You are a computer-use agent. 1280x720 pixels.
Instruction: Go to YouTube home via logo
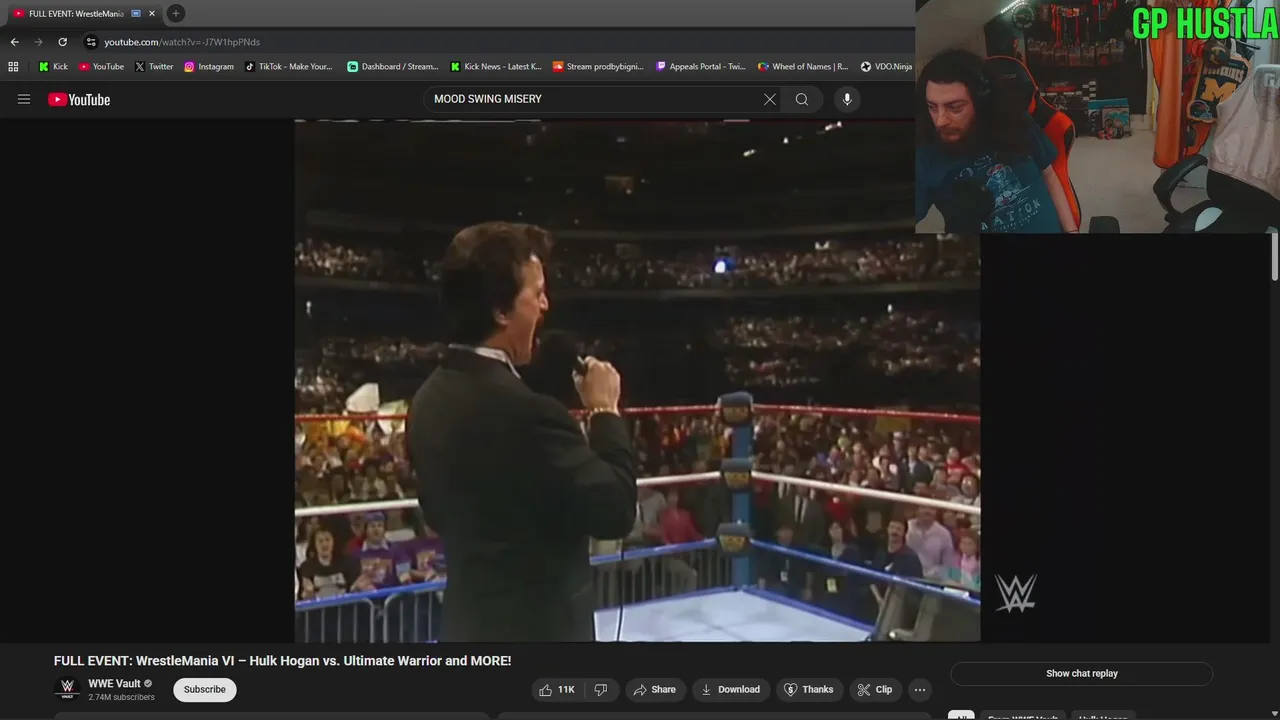click(79, 99)
